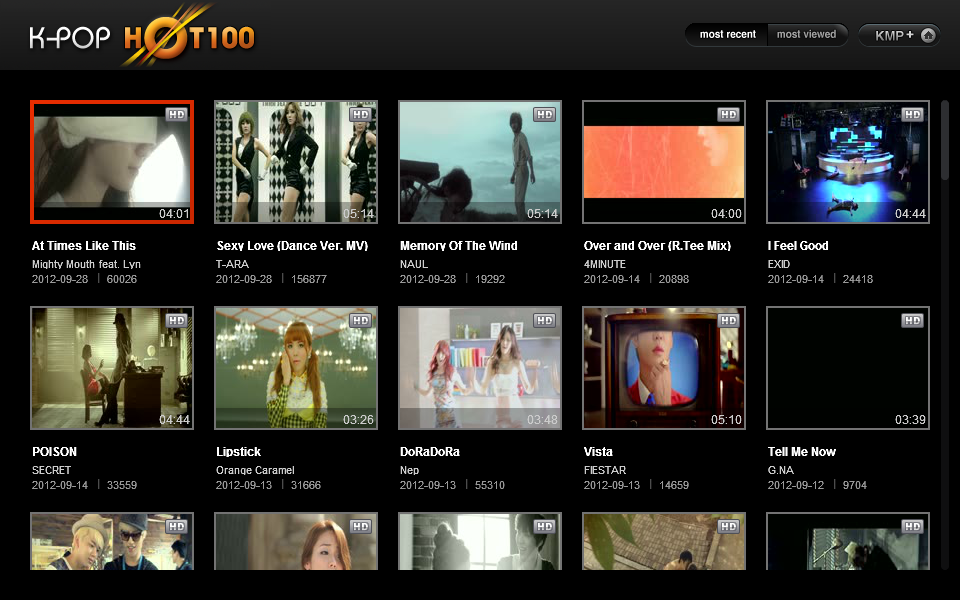This screenshot has width=960, height=600.
Task: Open the At Times Like This title
Action: 84,246
